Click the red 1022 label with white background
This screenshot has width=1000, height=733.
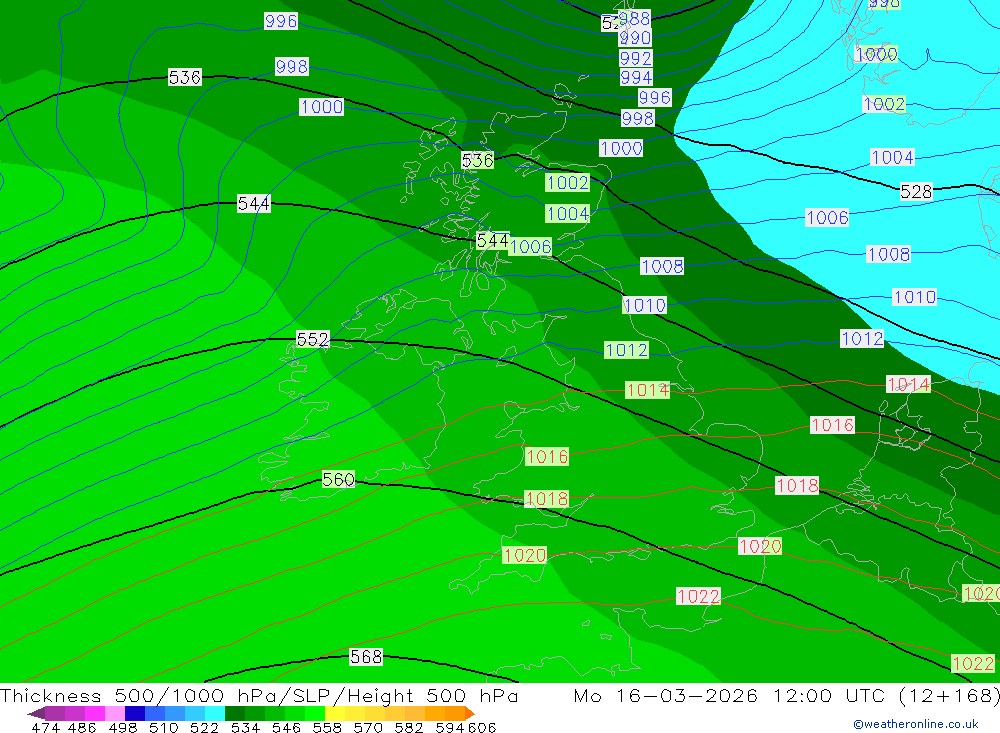click(x=698, y=596)
